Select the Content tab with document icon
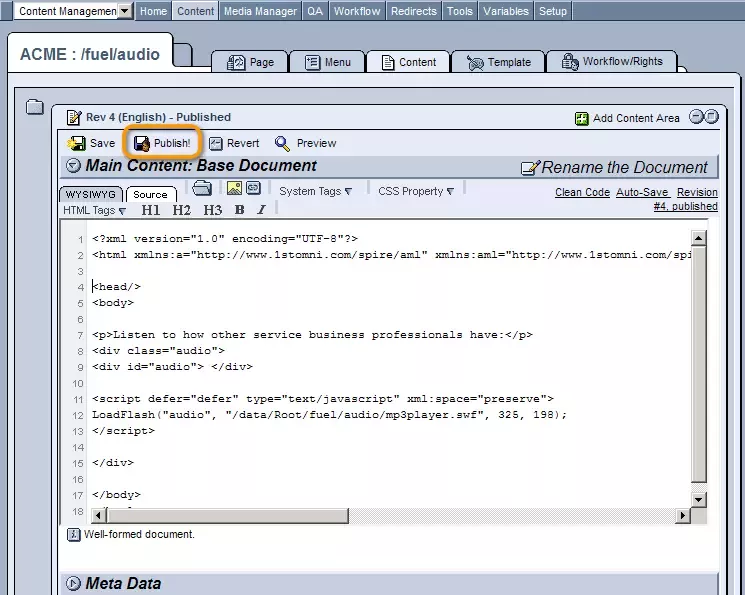The image size is (745, 595). [409, 62]
